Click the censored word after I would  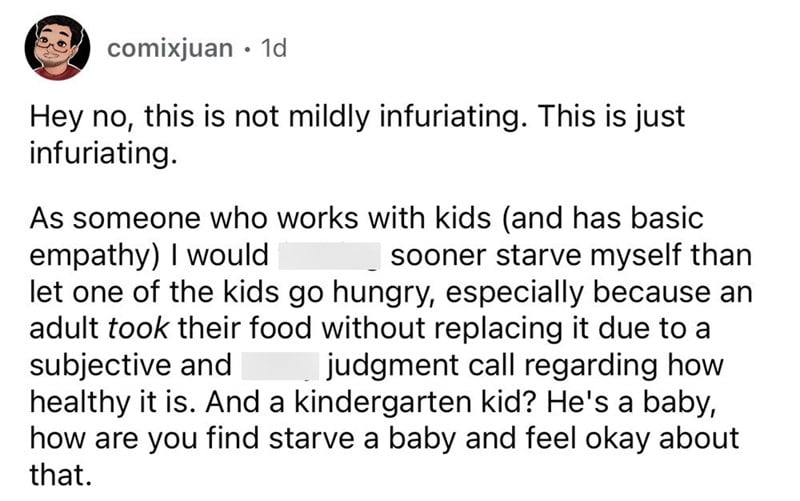[x=330, y=256]
